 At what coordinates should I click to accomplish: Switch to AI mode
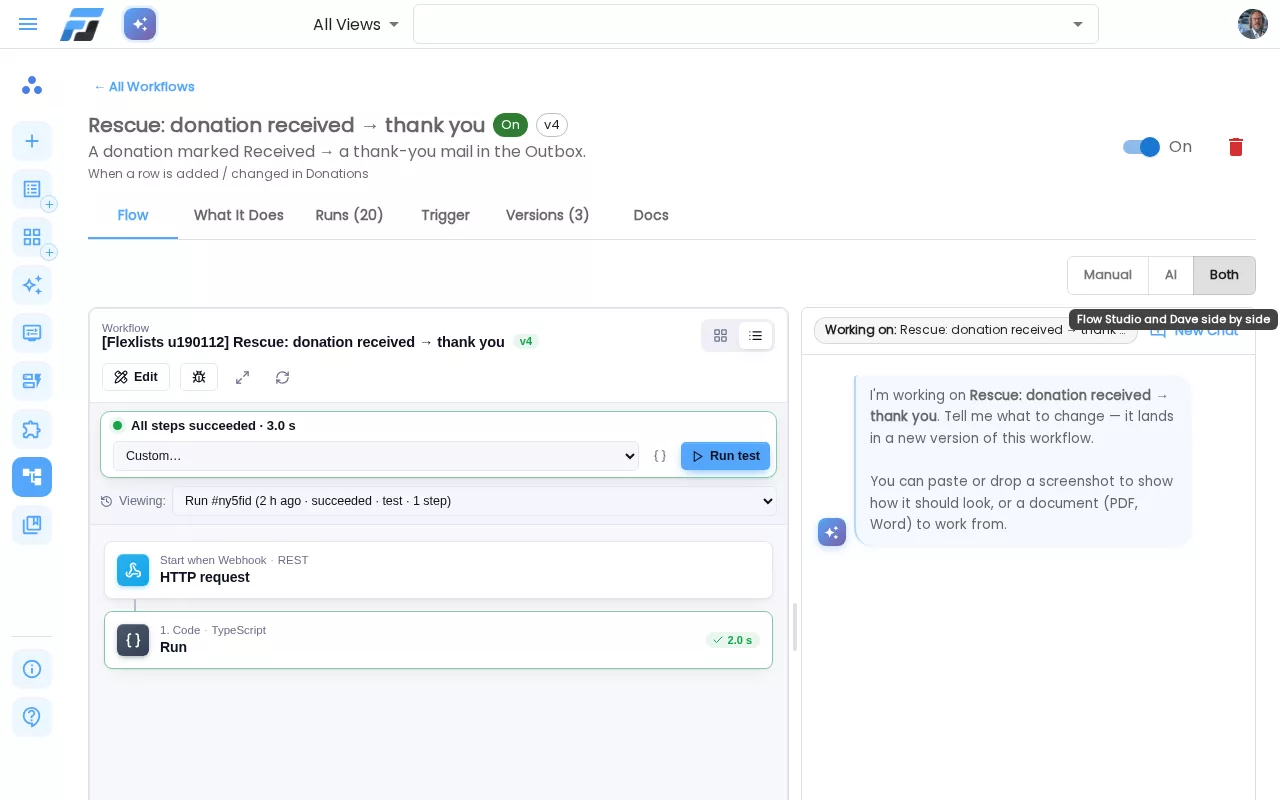[x=1171, y=275]
